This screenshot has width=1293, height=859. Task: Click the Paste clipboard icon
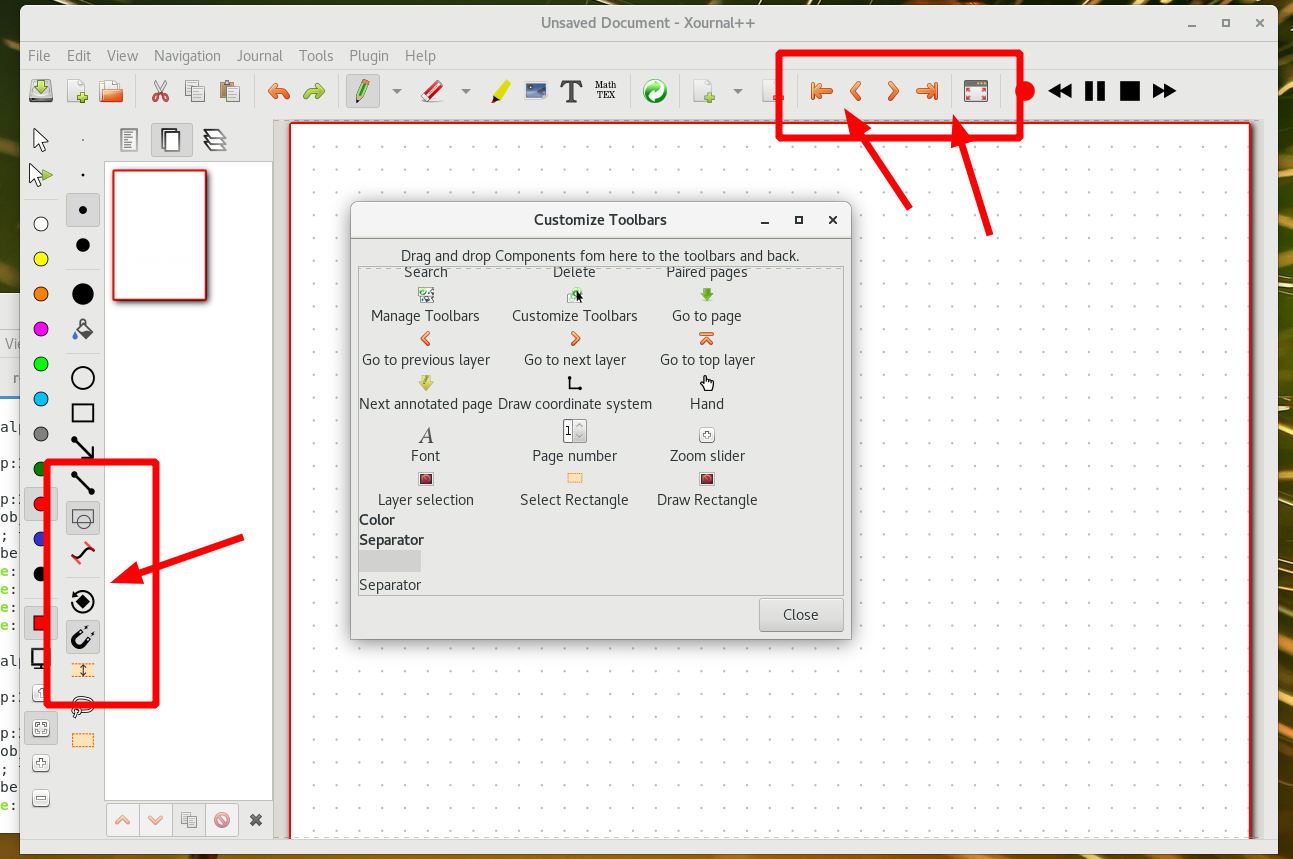tap(229, 91)
